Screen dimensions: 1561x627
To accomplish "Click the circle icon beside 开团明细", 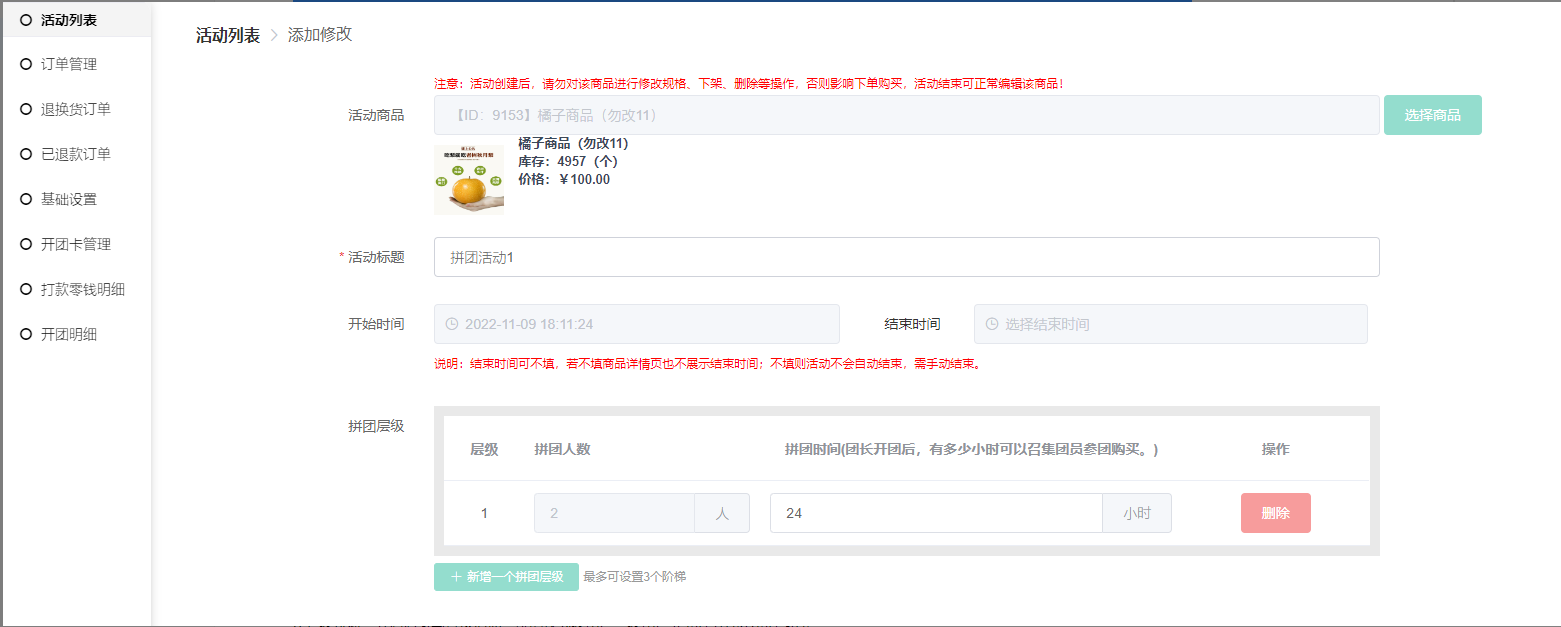I will coord(26,334).
